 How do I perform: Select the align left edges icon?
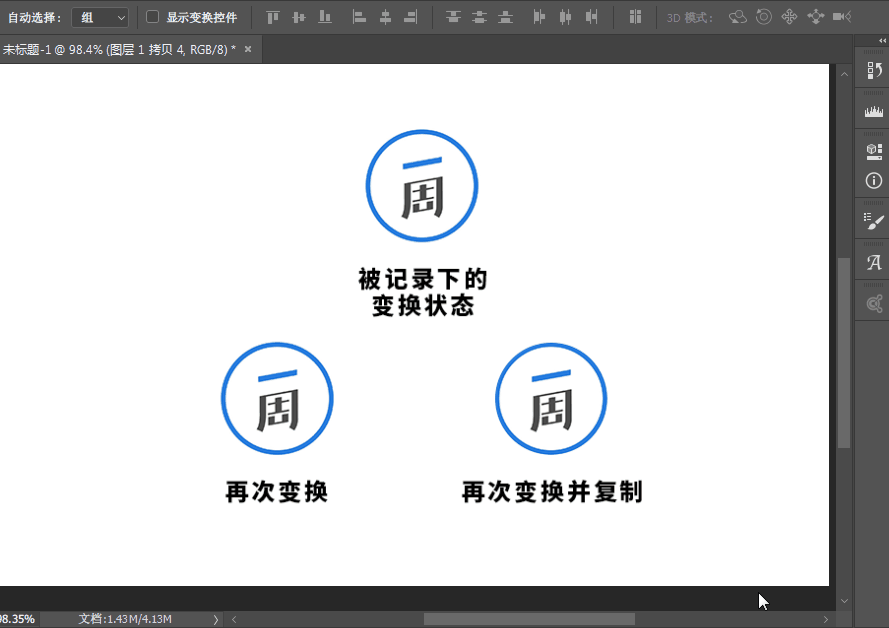tap(357, 17)
